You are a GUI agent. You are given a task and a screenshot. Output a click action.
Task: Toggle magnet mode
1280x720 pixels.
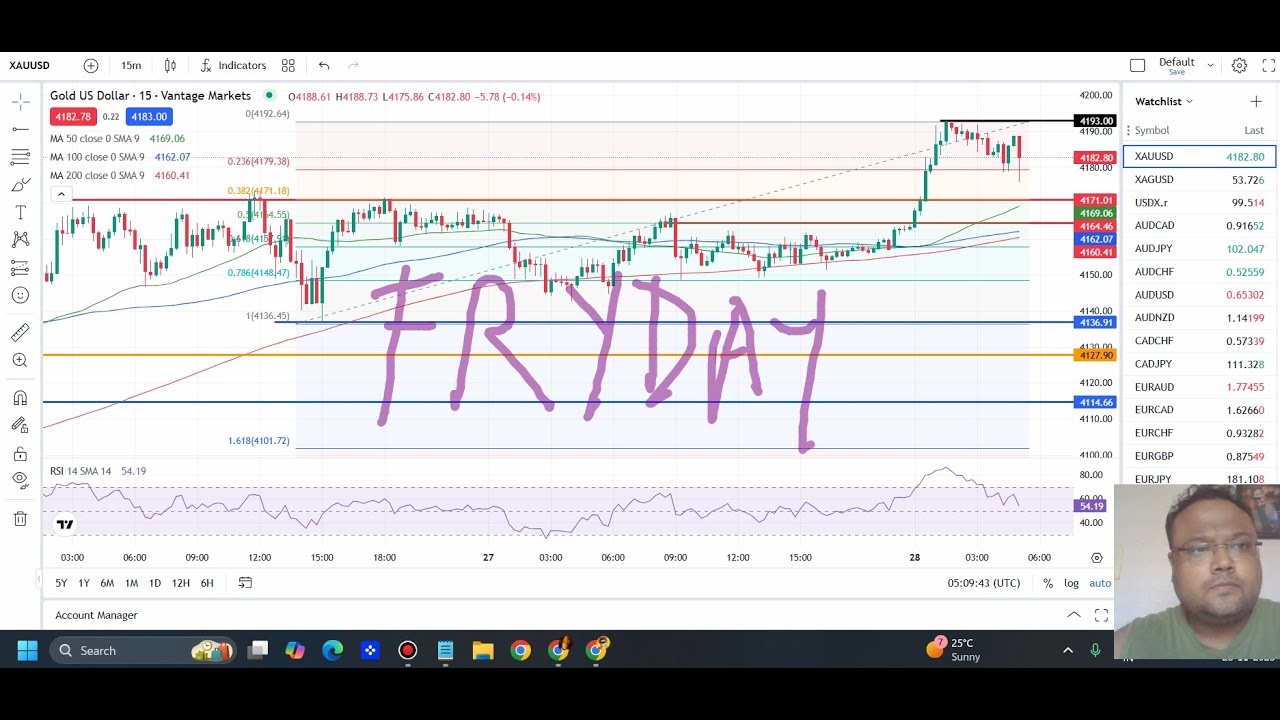20,398
